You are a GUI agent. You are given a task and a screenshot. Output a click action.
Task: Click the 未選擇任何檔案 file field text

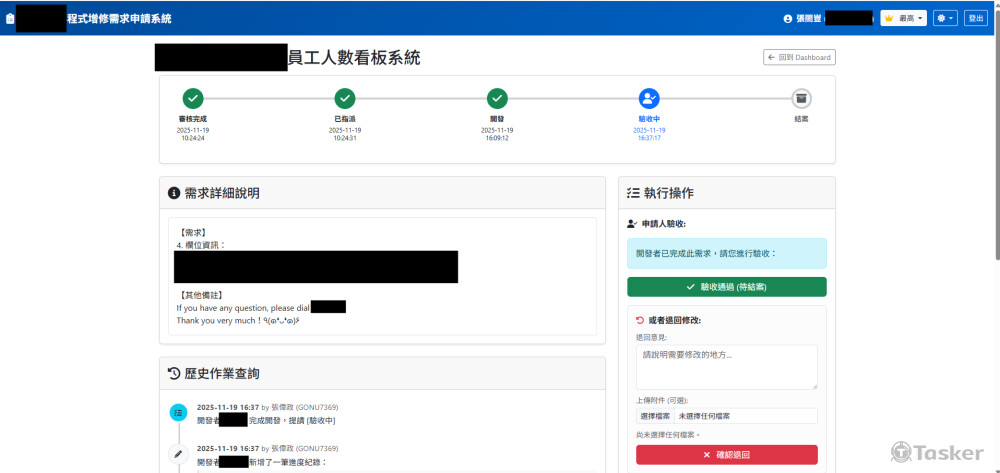(705, 416)
